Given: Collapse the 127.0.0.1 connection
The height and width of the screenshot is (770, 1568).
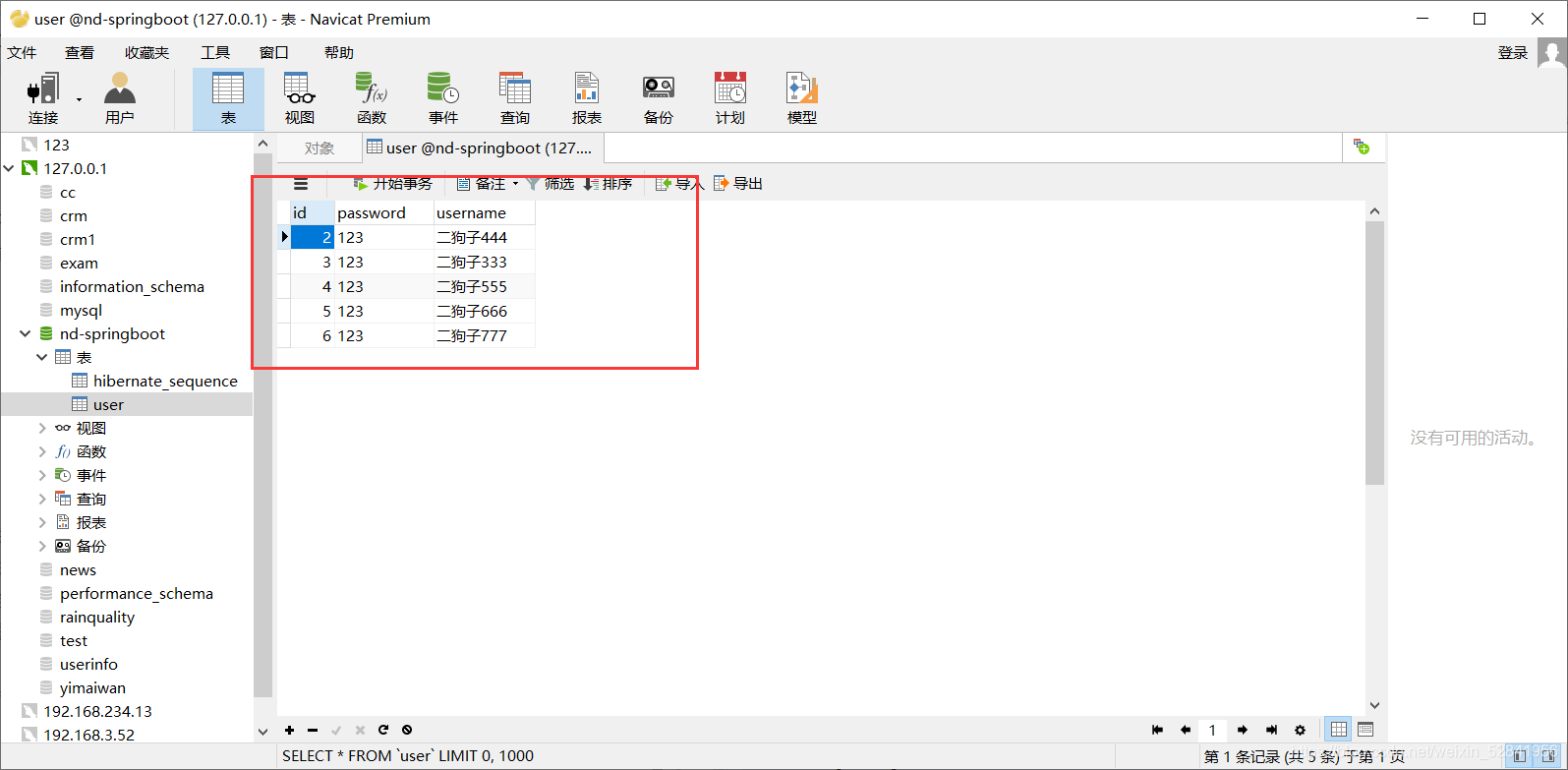Looking at the screenshot, I should coord(9,168).
